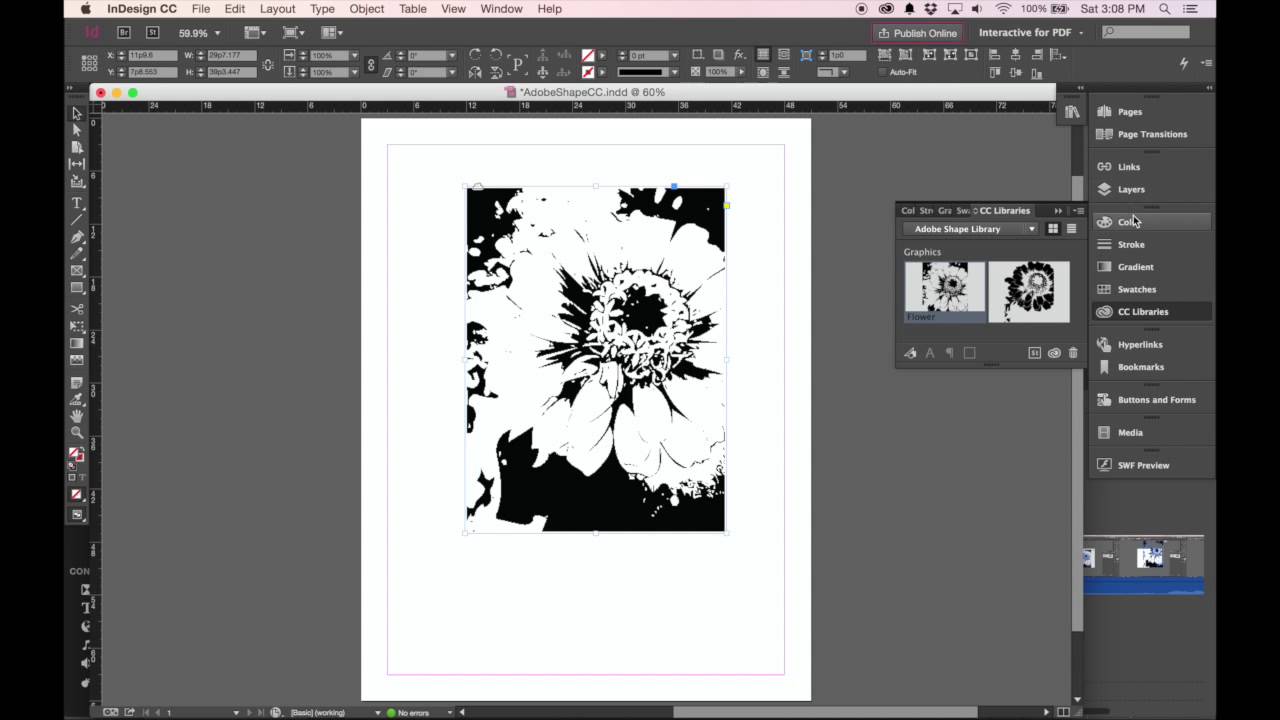Expand the Interactive for PDF workspace switcher

click(1030, 33)
